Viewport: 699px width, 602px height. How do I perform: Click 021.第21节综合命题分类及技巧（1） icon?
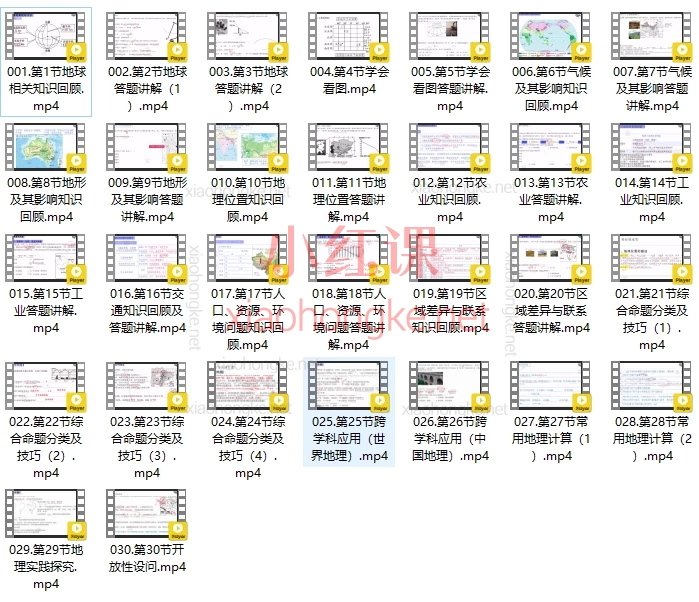pyautogui.click(x=651, y=260)
